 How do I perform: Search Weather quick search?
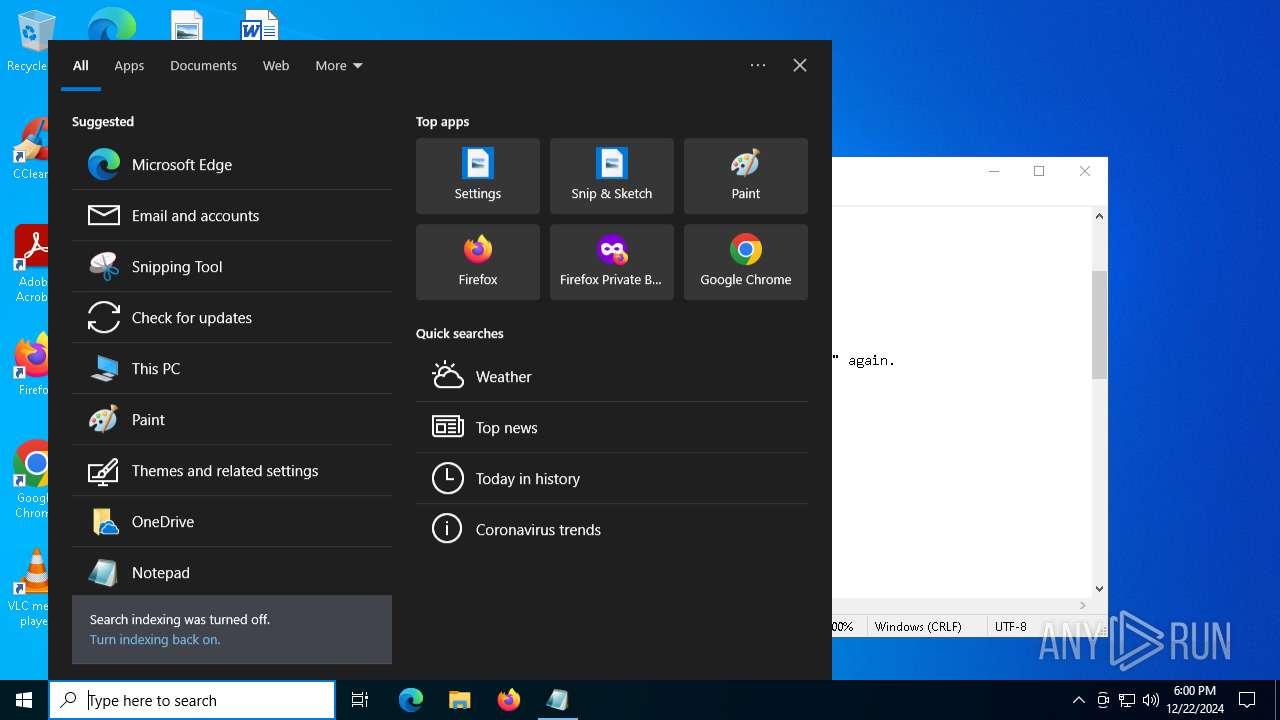(612, 376)
